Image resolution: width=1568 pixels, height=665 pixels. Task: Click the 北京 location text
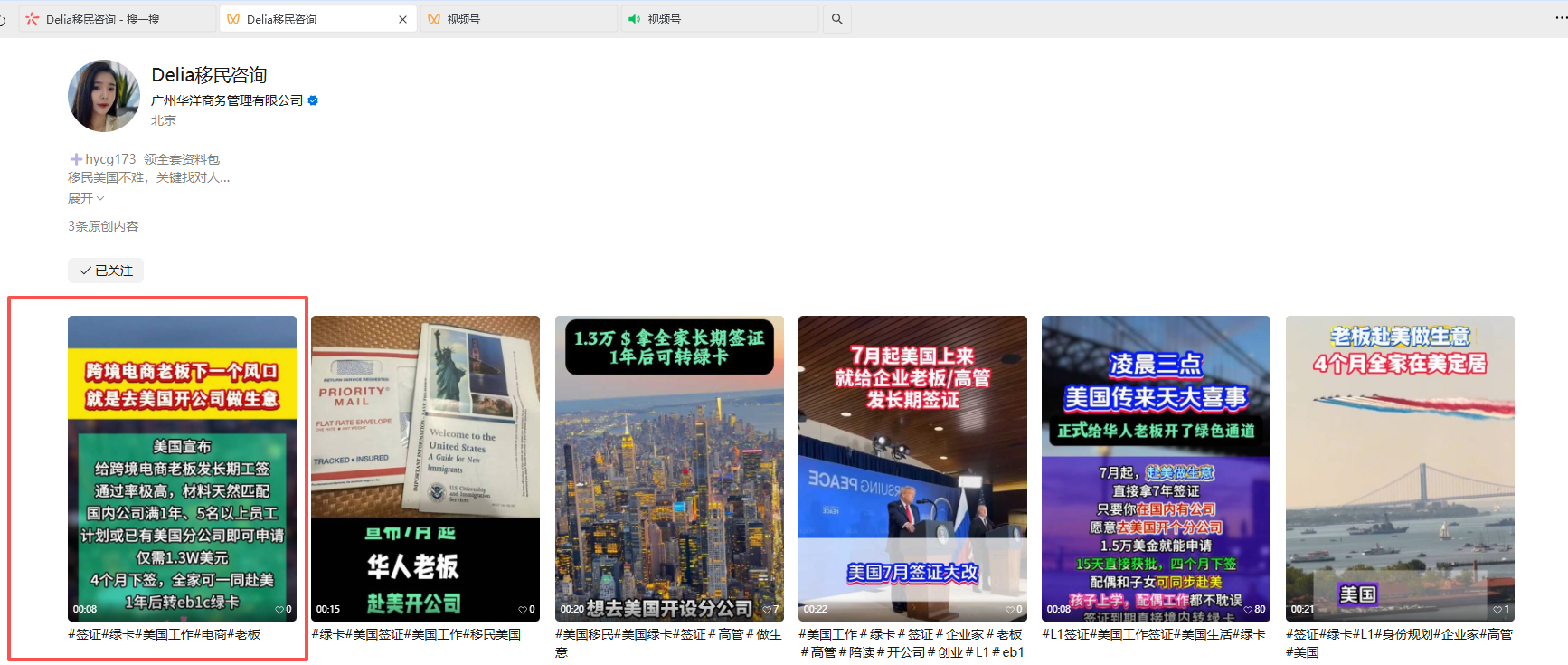pos(164,120)
